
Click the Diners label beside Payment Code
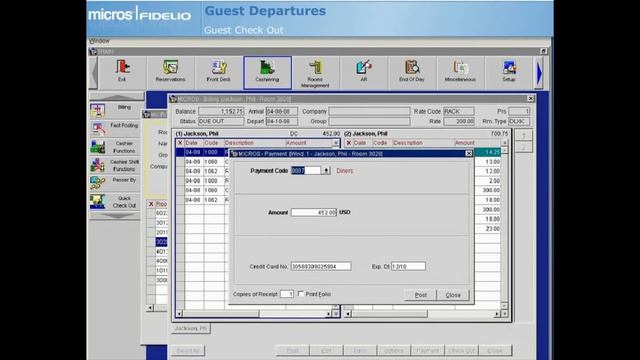344,171
